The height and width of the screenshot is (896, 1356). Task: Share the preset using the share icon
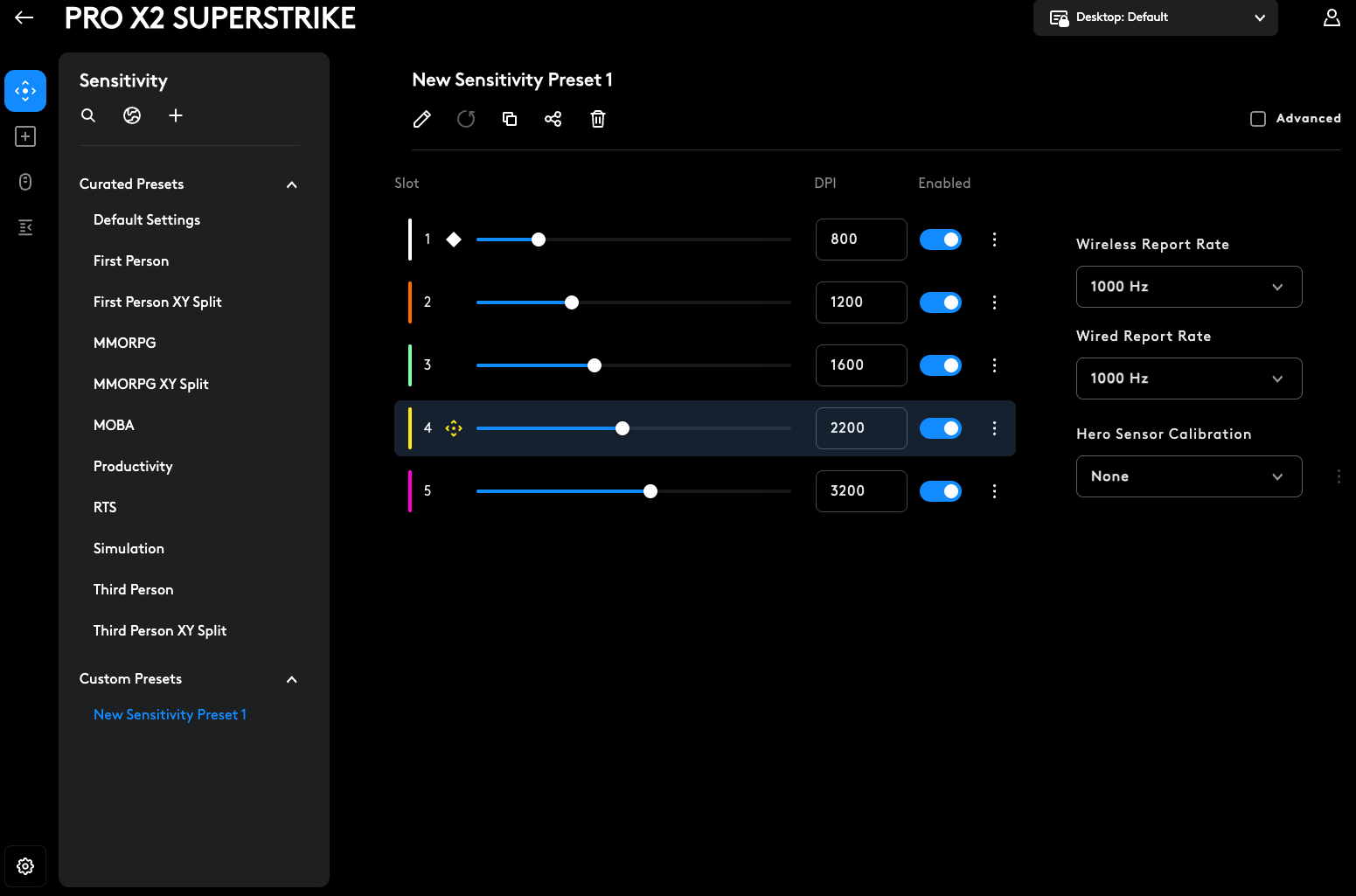tap(553, 119)
